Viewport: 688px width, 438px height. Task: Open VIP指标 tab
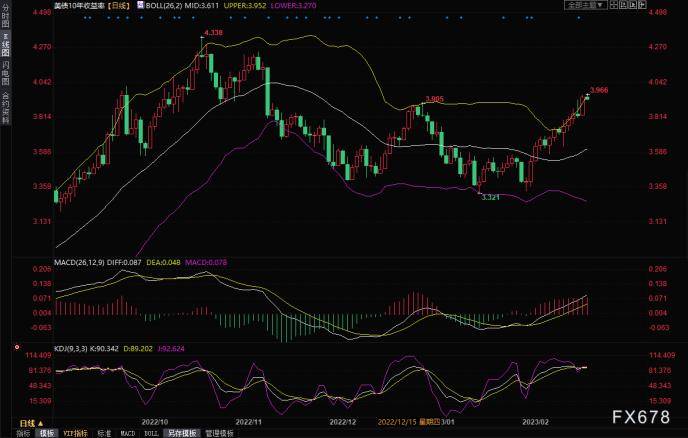(x=75, y=434)
